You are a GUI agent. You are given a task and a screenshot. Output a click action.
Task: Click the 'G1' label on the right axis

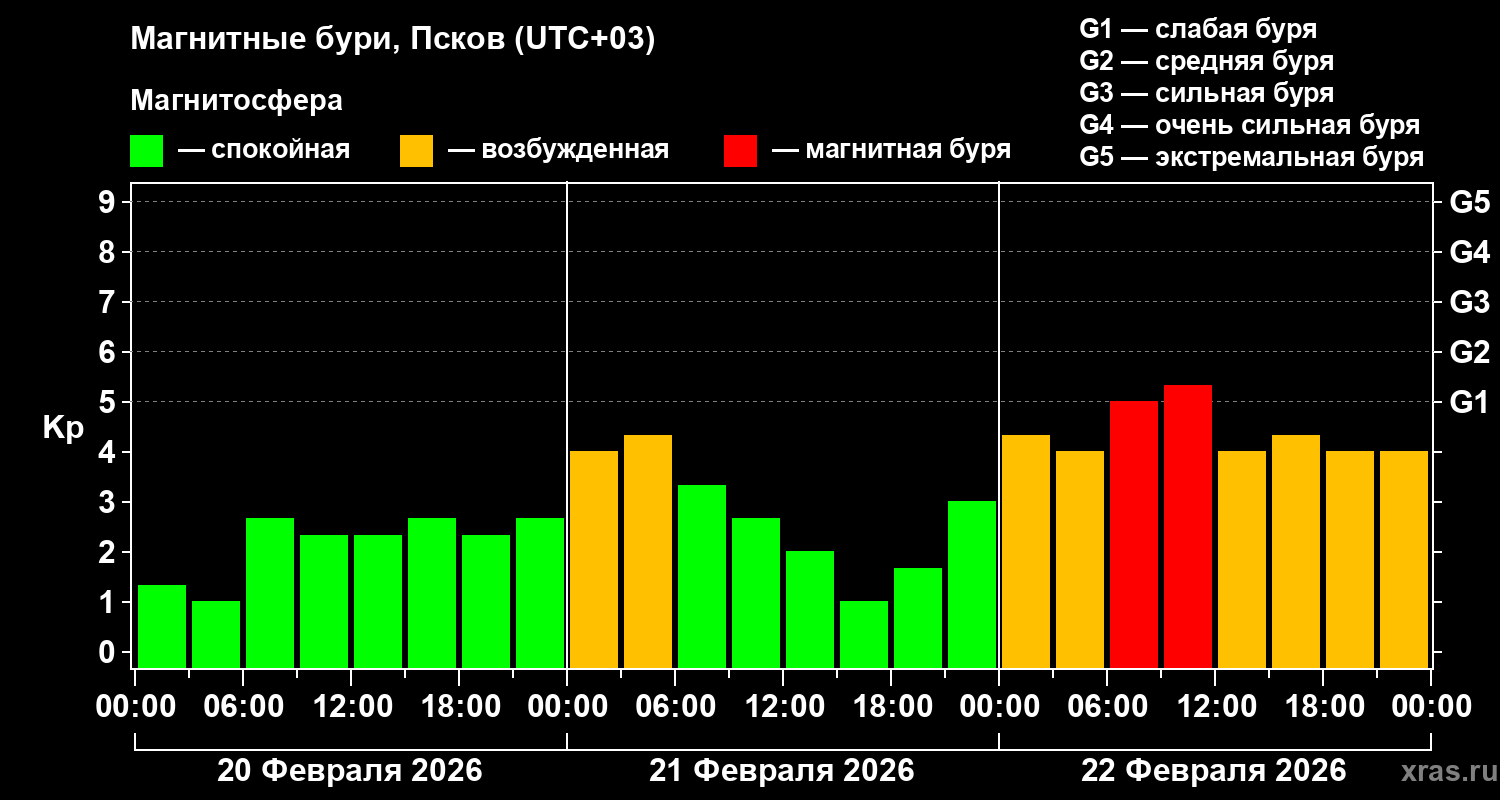1469,402
